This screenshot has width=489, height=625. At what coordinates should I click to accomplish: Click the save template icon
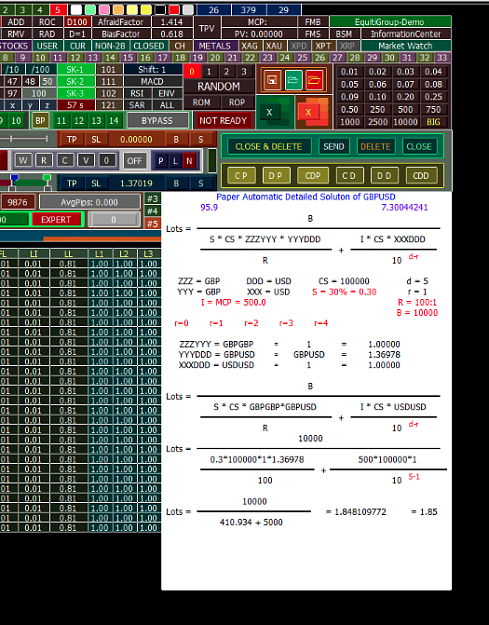[272, 81]
